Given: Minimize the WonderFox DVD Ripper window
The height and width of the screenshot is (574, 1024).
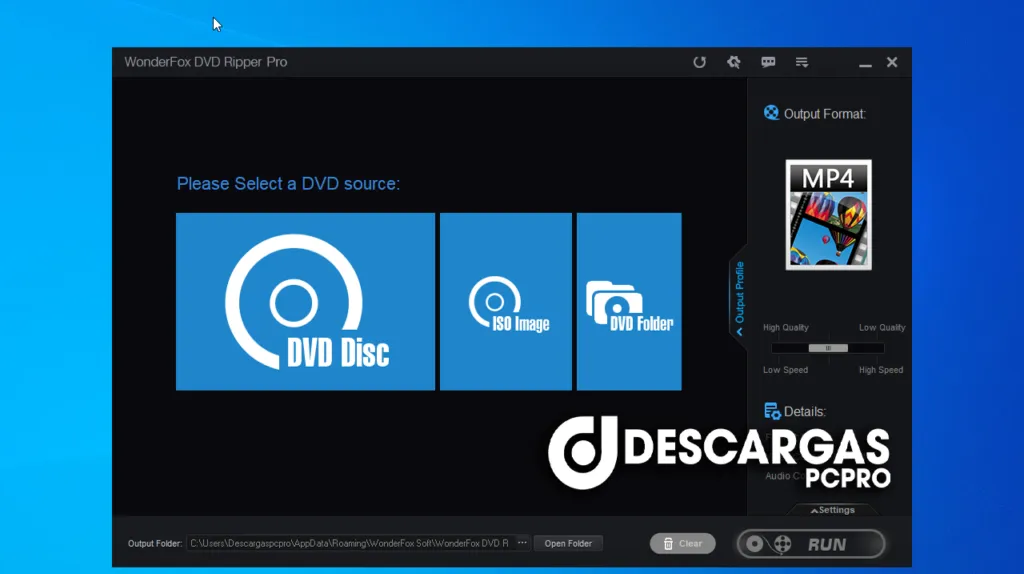Looking at the screenshot, I should tap(865, 63).
